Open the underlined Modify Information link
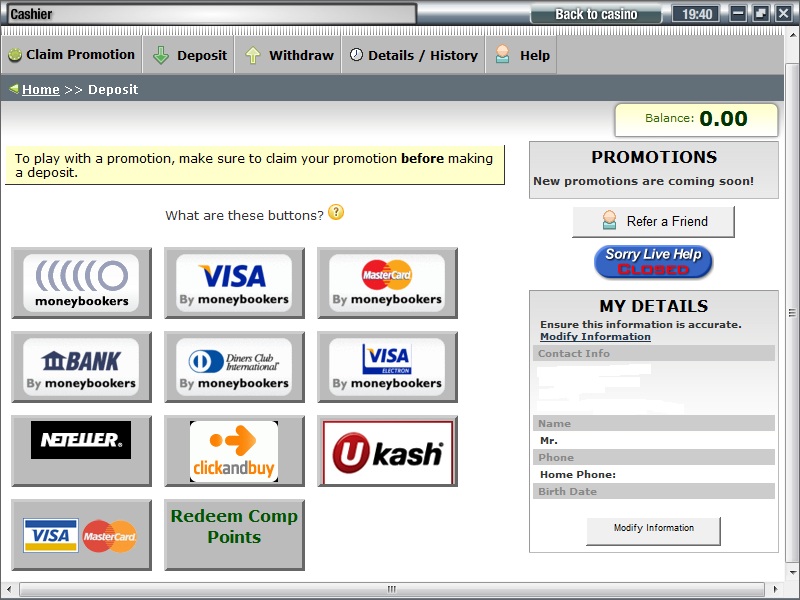 point(595,337)
